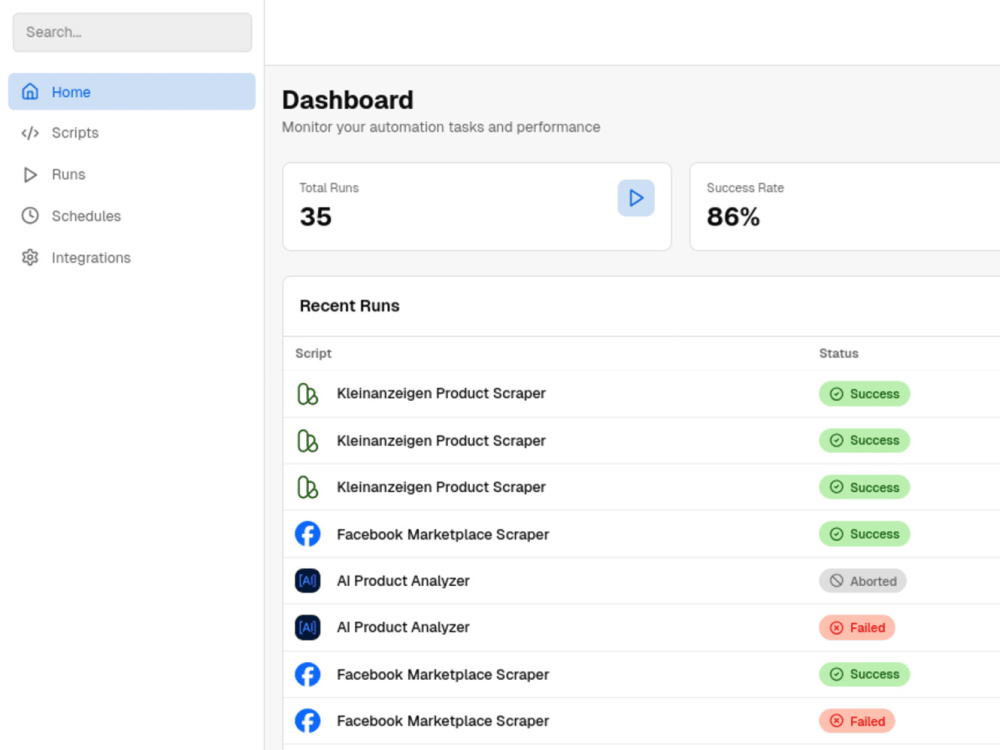1000x750 pixels.
Task: Click the Script column header
Action: (x=313, y=353)
